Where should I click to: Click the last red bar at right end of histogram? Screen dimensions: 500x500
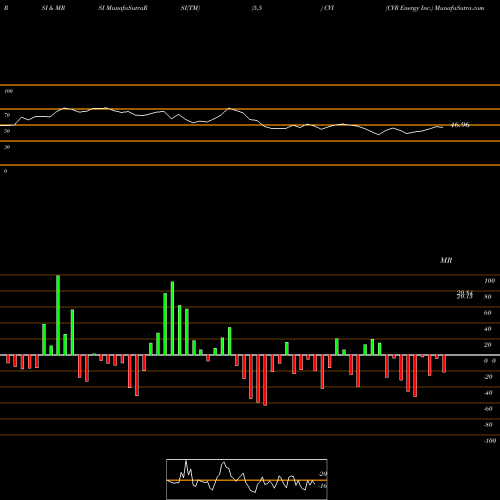tap(444, 364)
